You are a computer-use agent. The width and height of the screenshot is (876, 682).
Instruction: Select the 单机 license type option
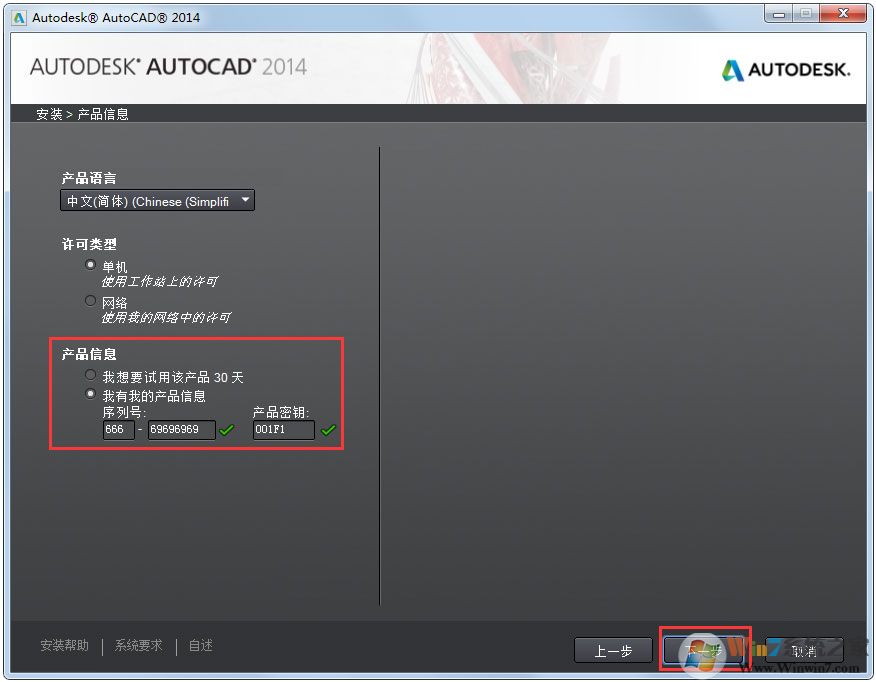[x=91, y=265]
